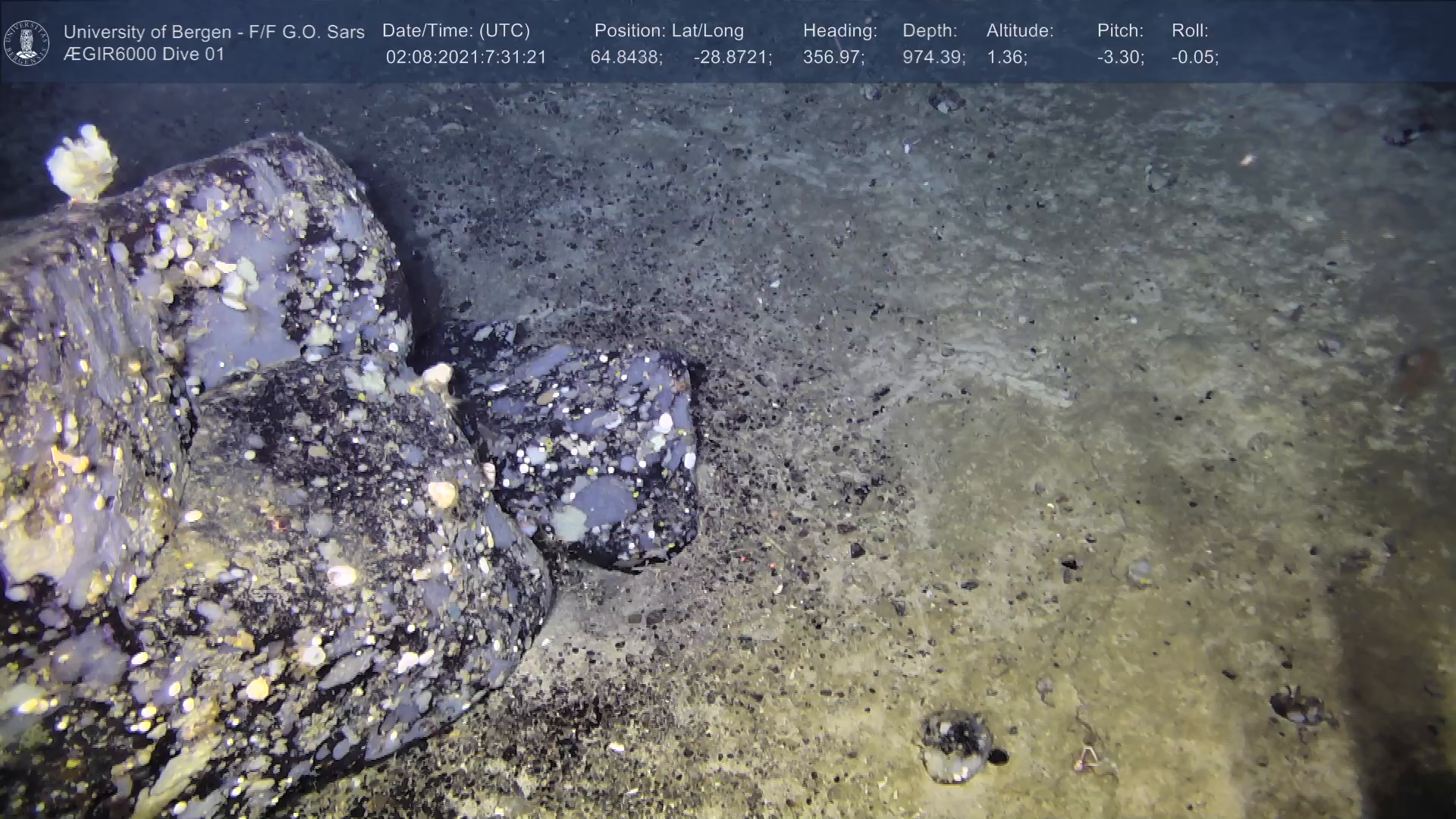Select the depth reading 974.39
1456x819 pixels.
933,58
